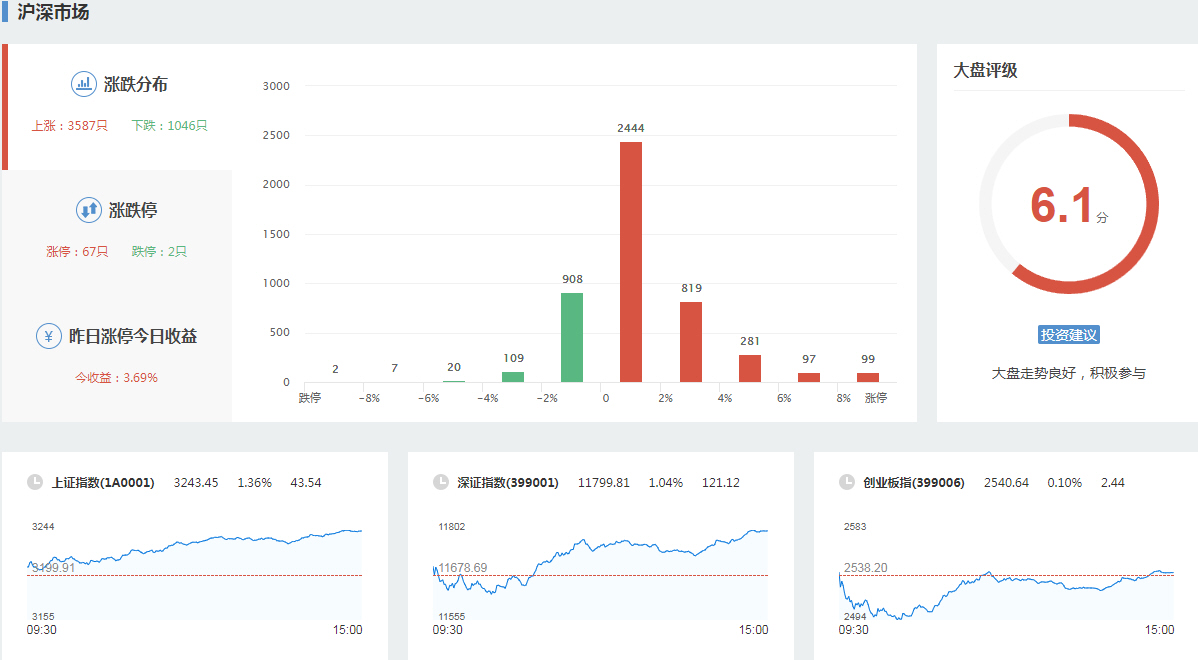Click the 涨跌停 up-down arrows icon
This screenshot has width=1198, height=660.
pos(89,210)
